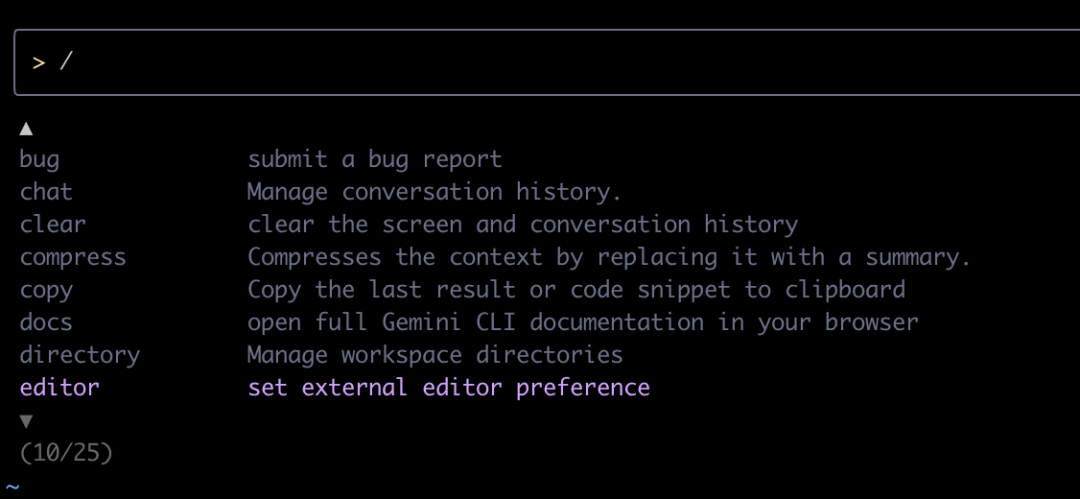Click 'Manage conversation history.' description
This screenshot has height=499, width=1080.
[435, 191]
